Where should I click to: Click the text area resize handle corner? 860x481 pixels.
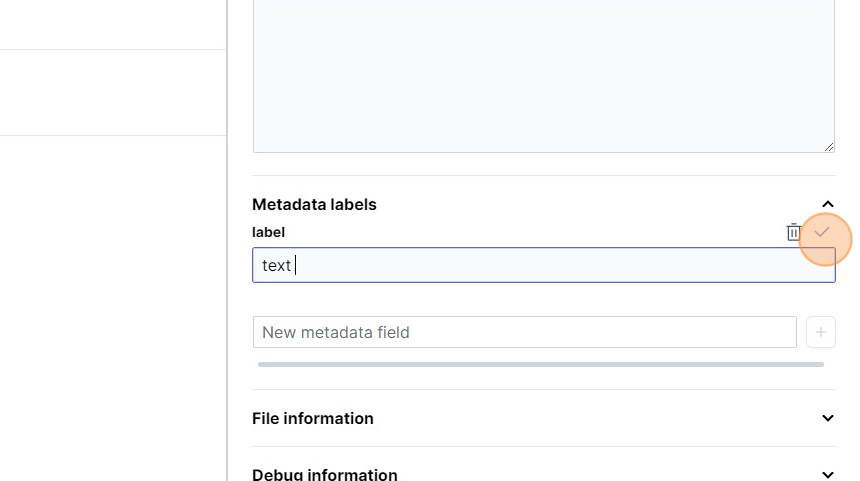tap(829, 147)
